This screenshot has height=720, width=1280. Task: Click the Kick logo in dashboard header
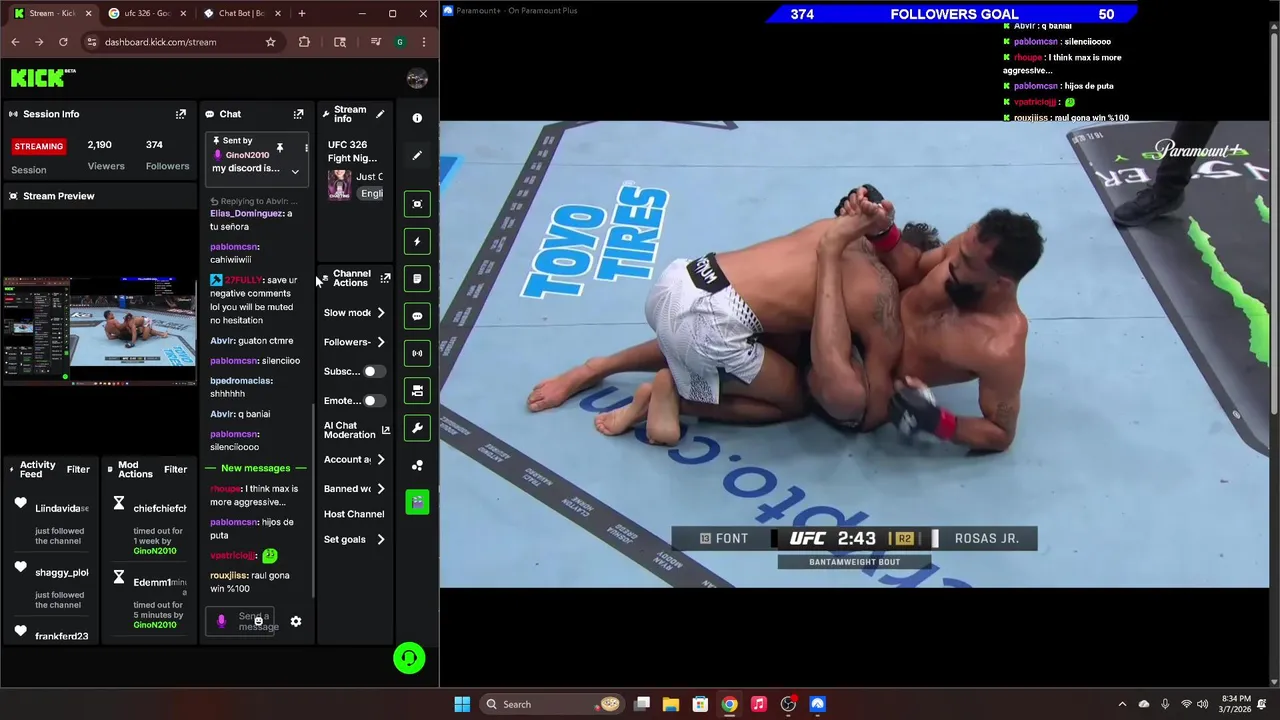(42, 77)
